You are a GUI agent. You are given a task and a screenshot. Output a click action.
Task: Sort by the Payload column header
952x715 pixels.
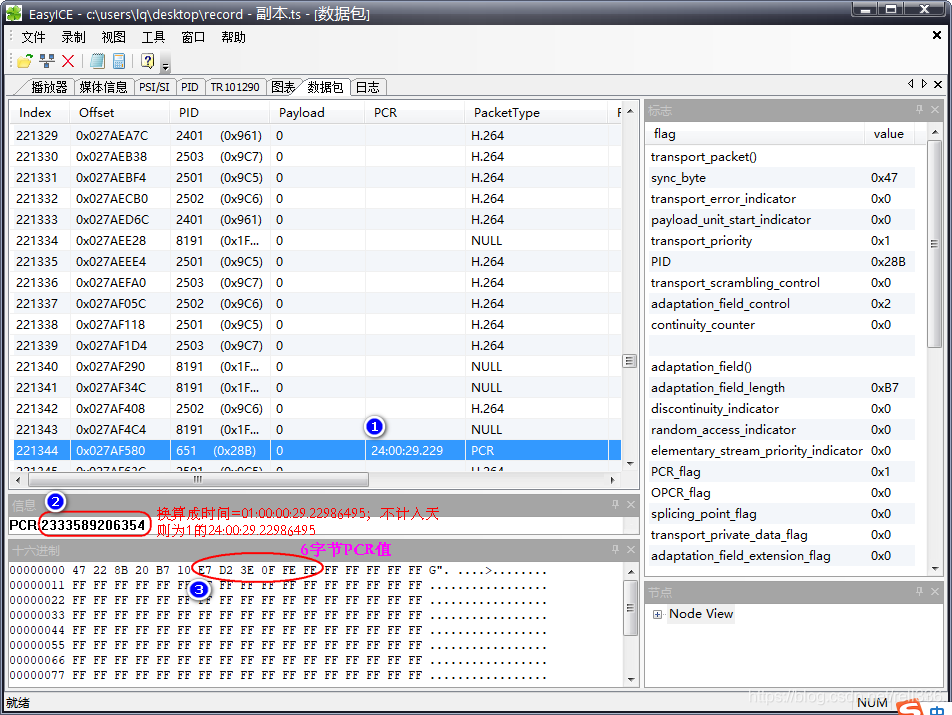(316, 112)
